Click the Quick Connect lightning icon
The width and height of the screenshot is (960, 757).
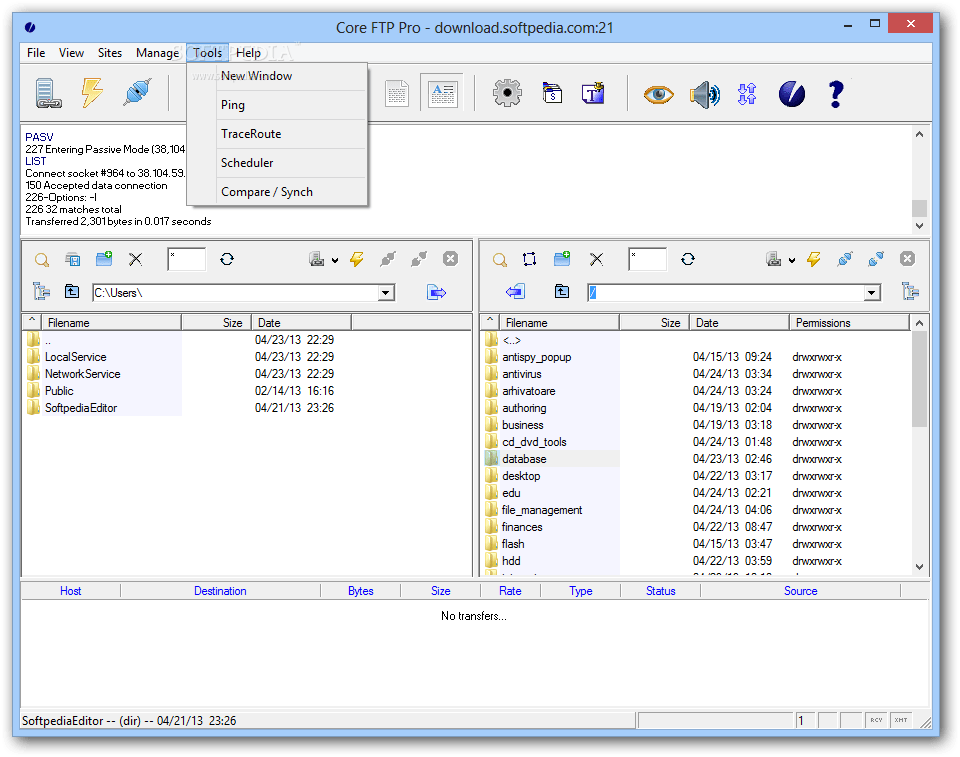tap(92, 92)
